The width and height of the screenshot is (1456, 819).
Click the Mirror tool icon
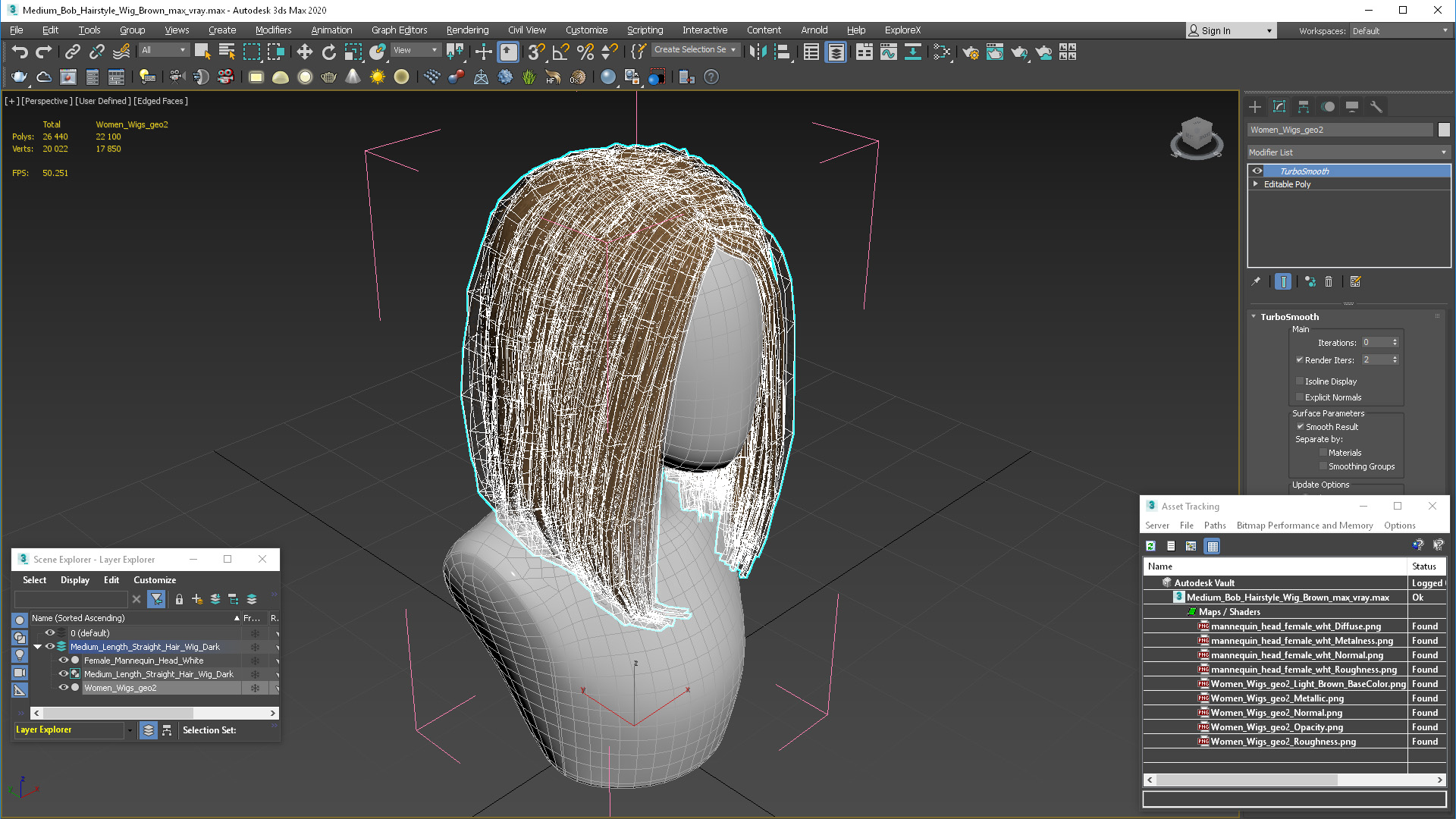758,52
